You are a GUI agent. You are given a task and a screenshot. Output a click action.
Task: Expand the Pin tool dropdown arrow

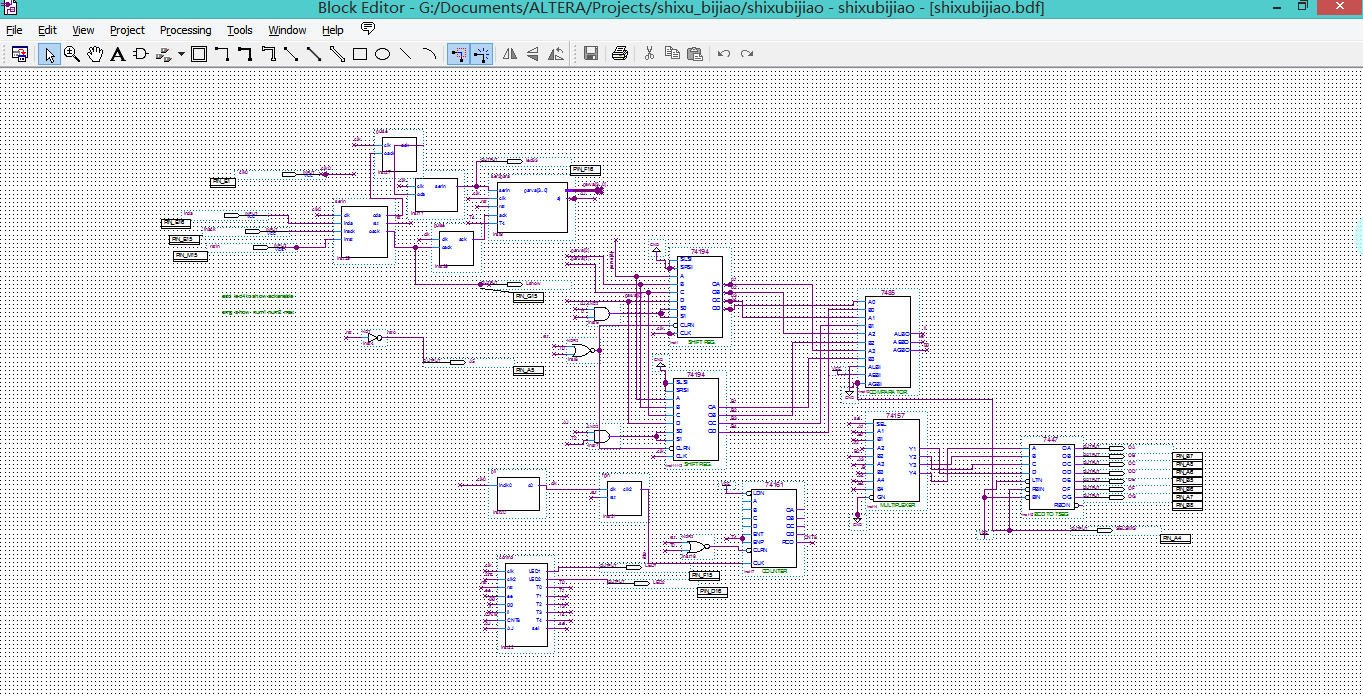(x=181, y=54)
